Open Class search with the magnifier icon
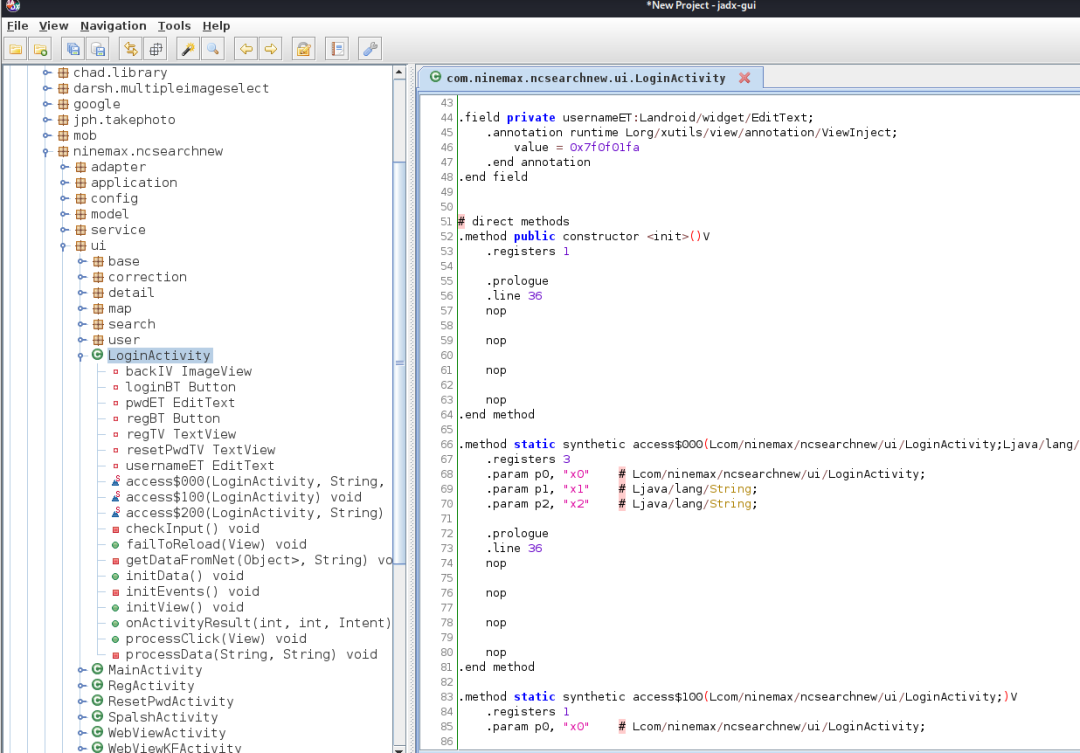This screenshot has width=1080, height=753. [213, 48]
